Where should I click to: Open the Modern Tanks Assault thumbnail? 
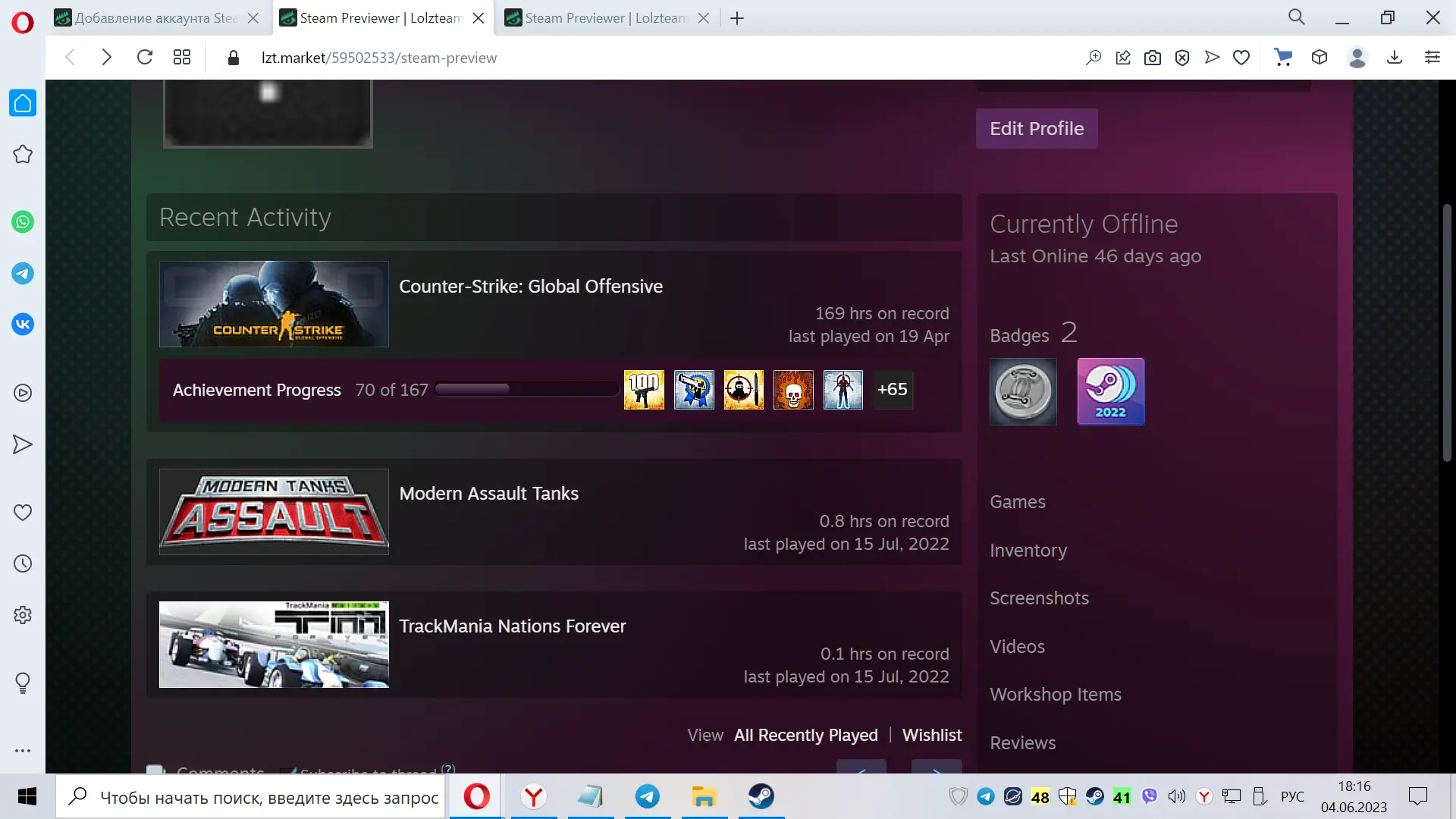pyautogui.click(x=274, y=512)
